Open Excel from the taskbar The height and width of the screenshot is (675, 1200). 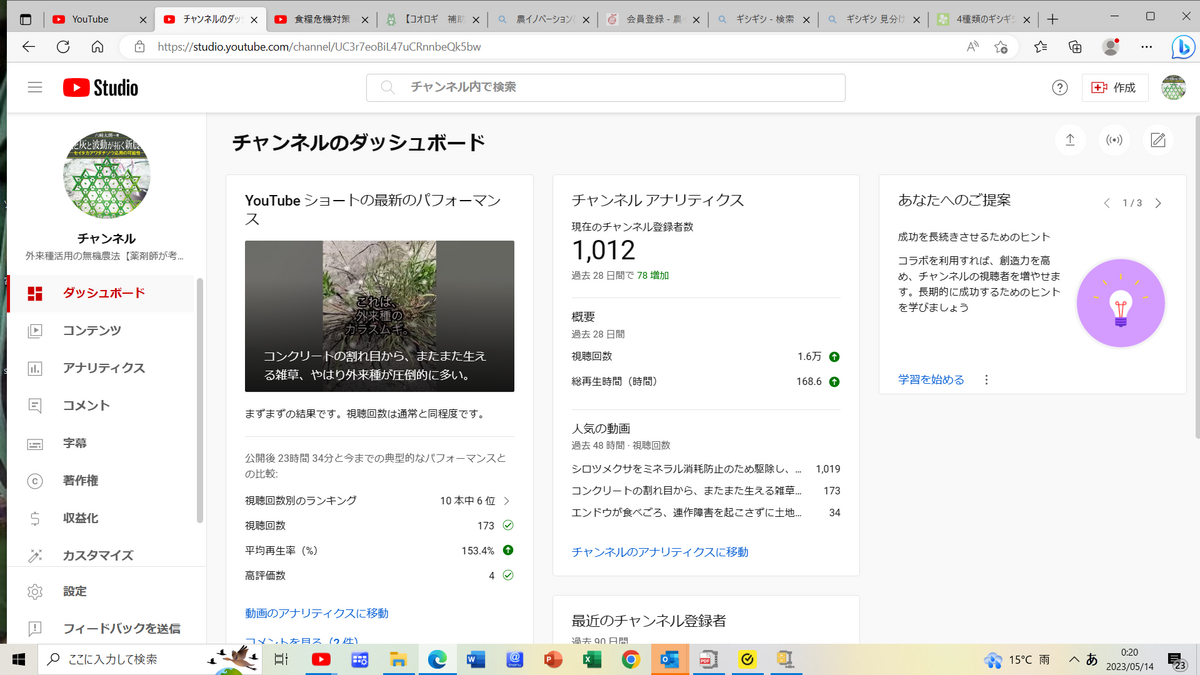coord(591,659)
